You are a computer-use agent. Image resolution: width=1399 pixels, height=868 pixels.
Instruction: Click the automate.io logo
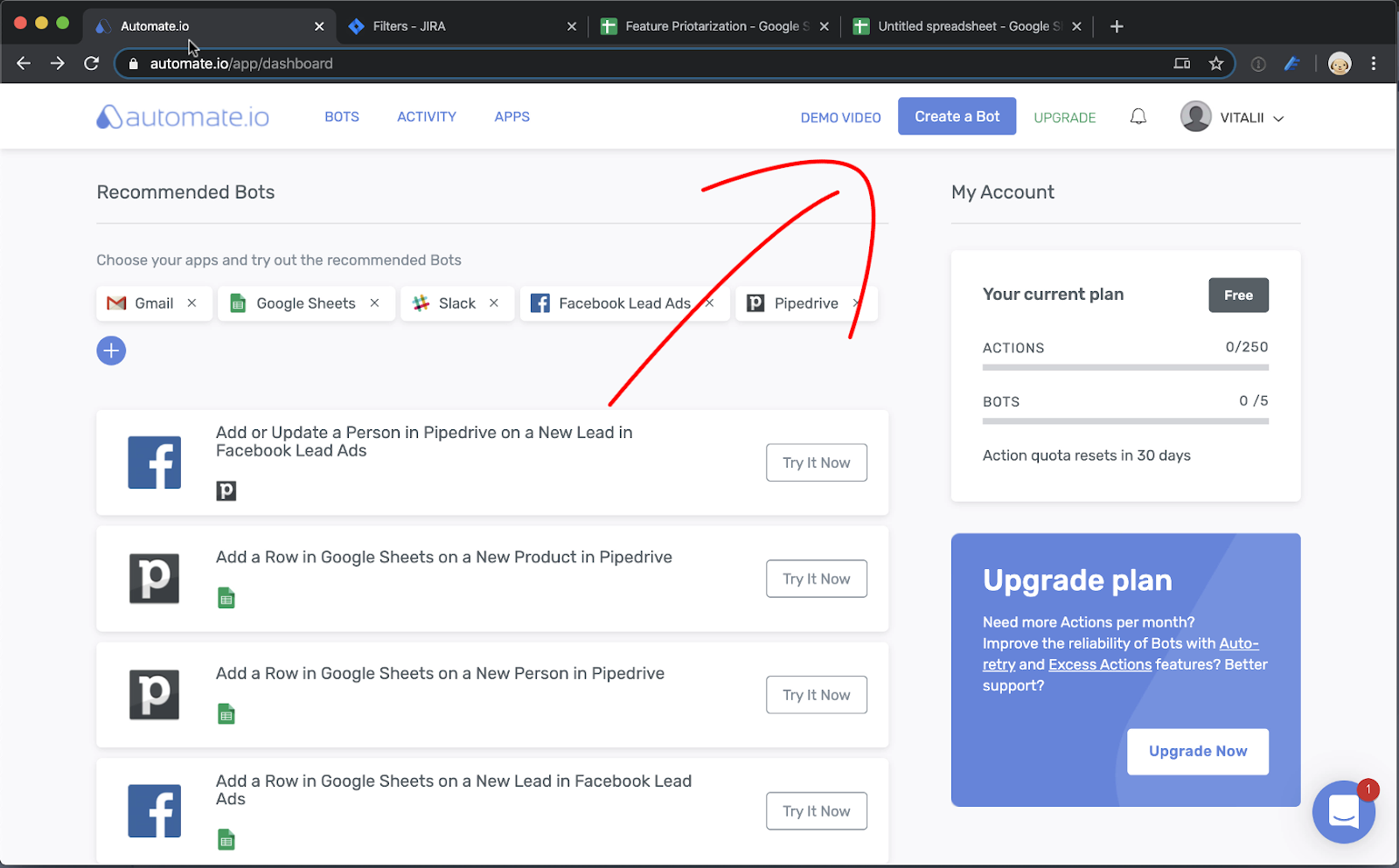[x=183, y=116]
